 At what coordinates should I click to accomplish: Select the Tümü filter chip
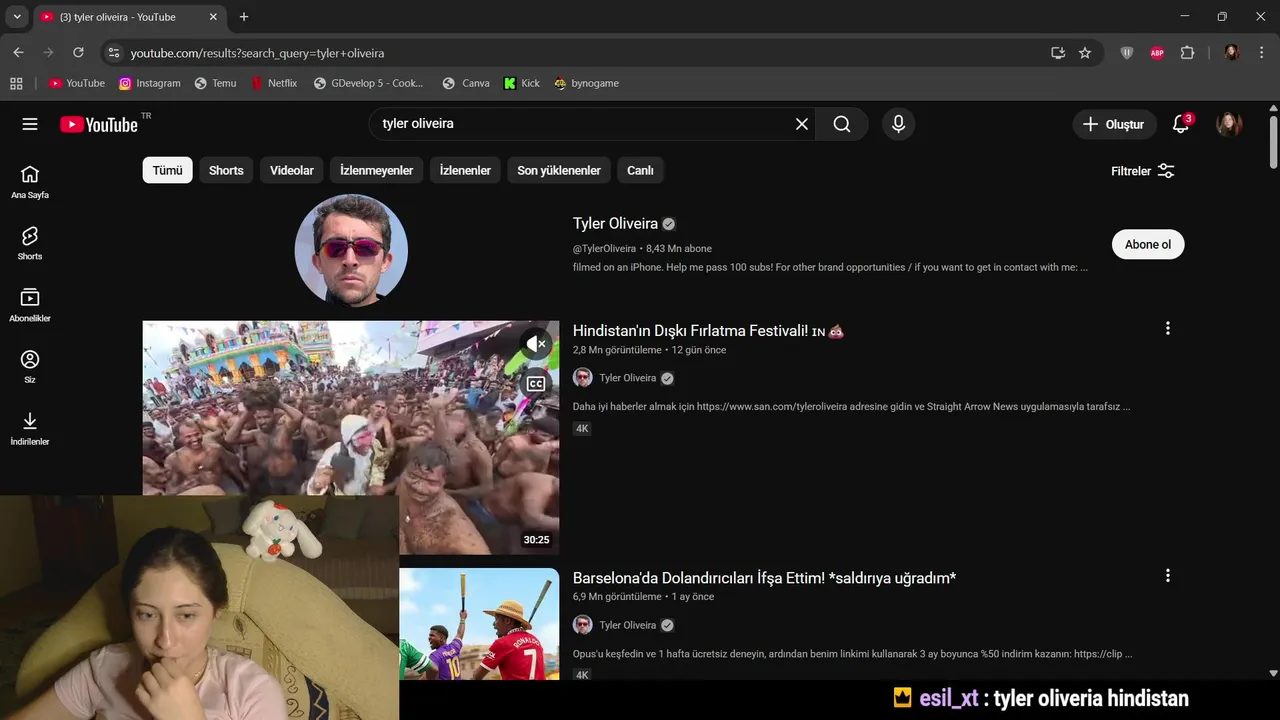click(x=167, y=170)
